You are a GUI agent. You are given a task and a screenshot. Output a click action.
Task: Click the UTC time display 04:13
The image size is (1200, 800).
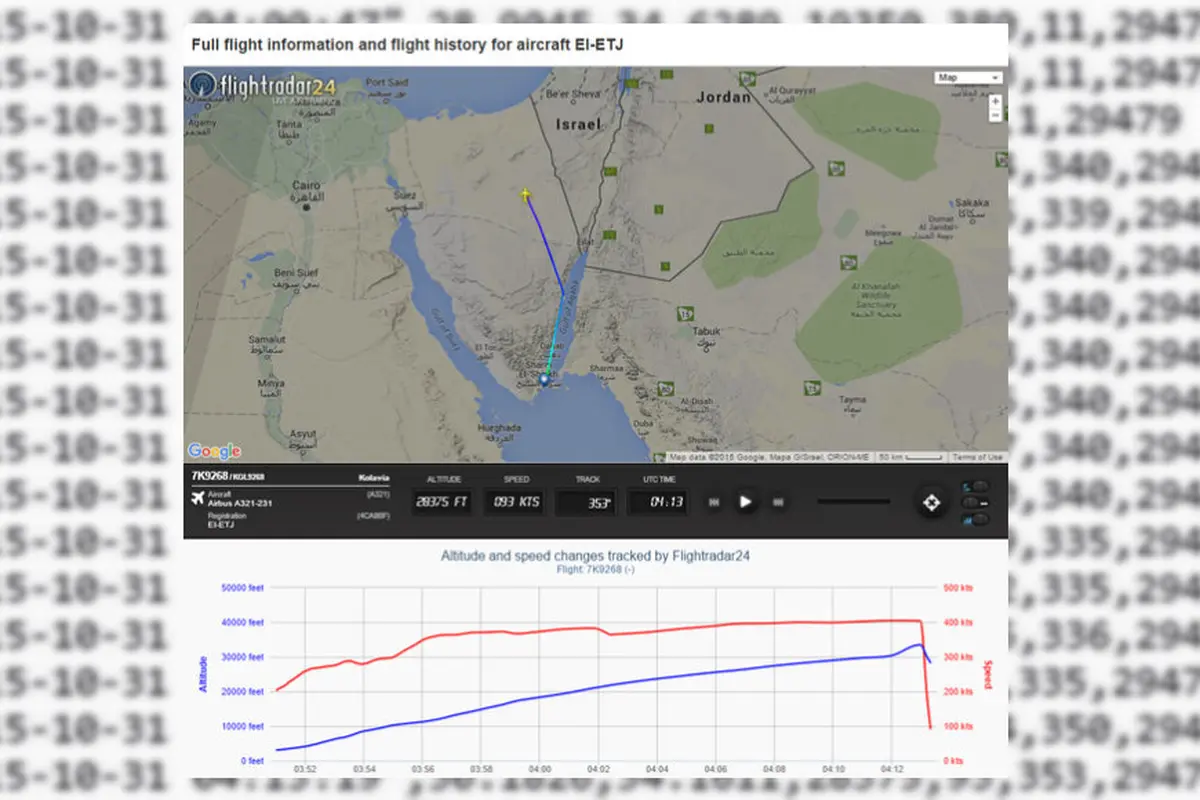[x=657, y=502]
